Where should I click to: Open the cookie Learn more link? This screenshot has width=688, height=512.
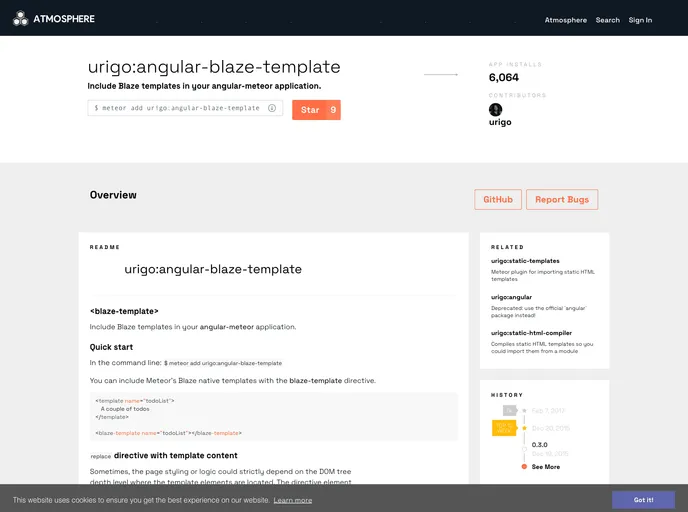[293, 500]
